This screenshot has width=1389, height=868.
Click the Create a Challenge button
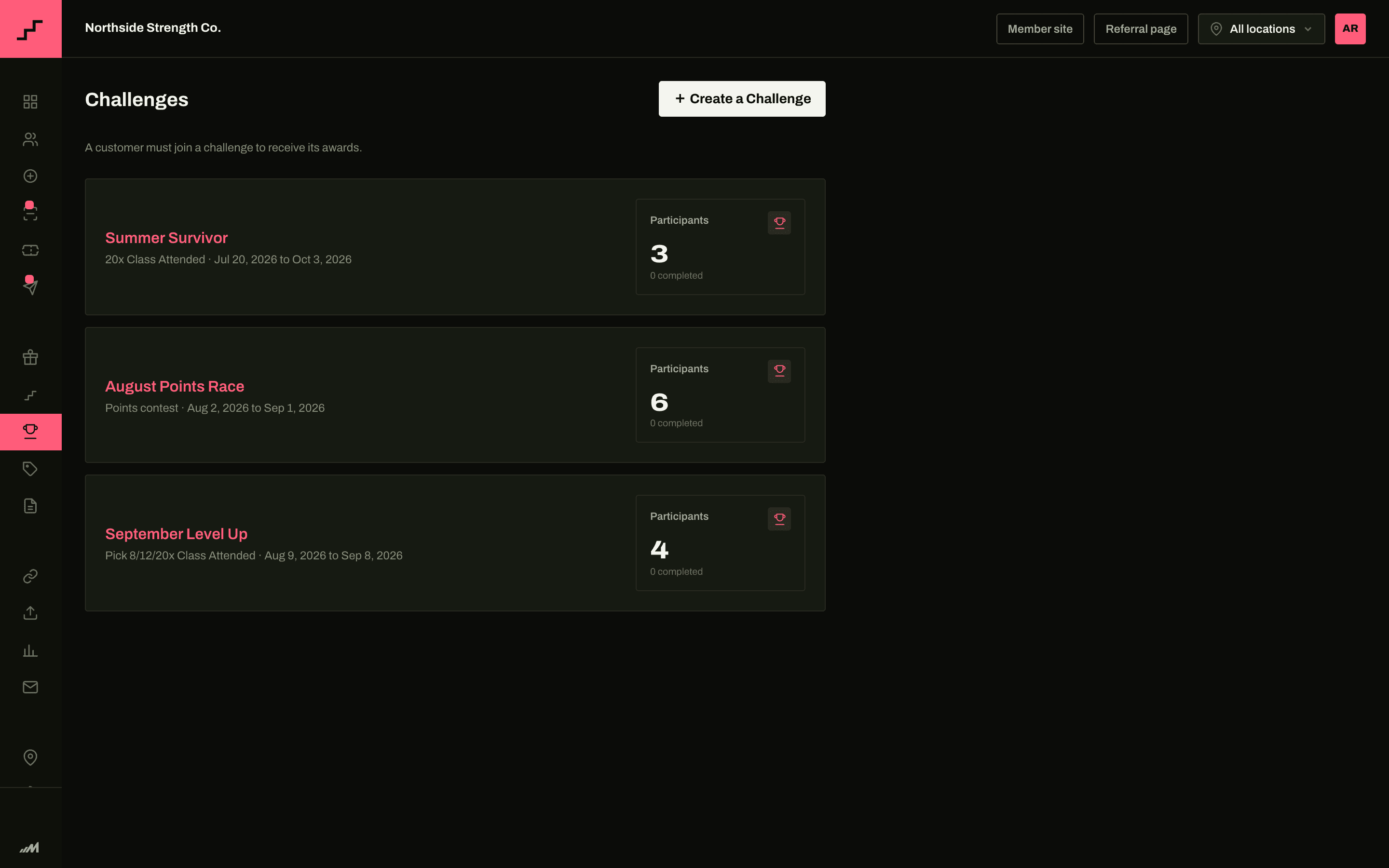(742, 99)
